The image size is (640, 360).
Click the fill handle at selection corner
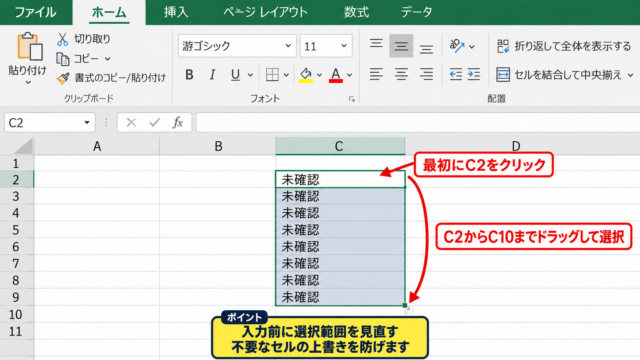405,305
